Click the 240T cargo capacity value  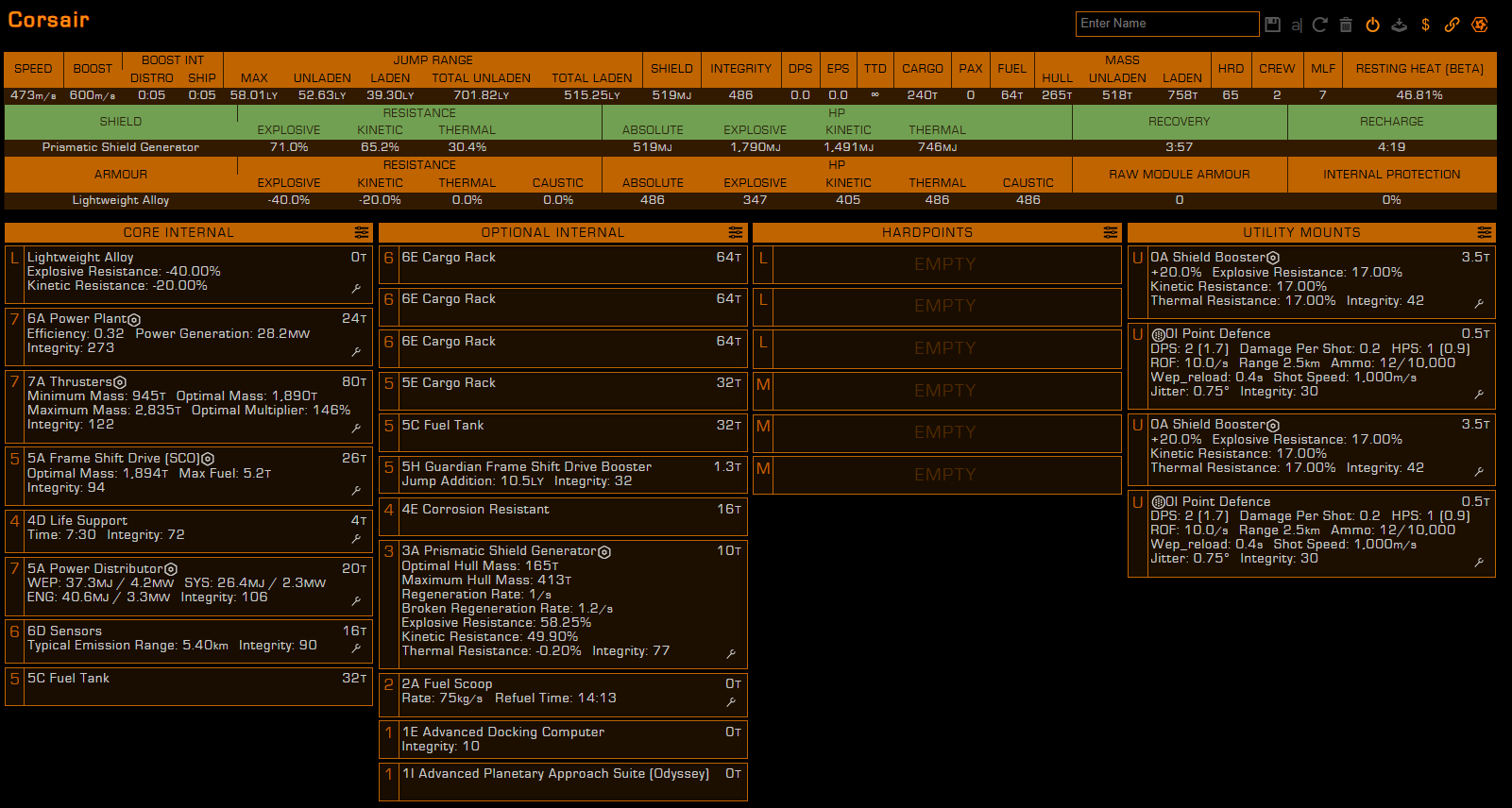point(923,95)
